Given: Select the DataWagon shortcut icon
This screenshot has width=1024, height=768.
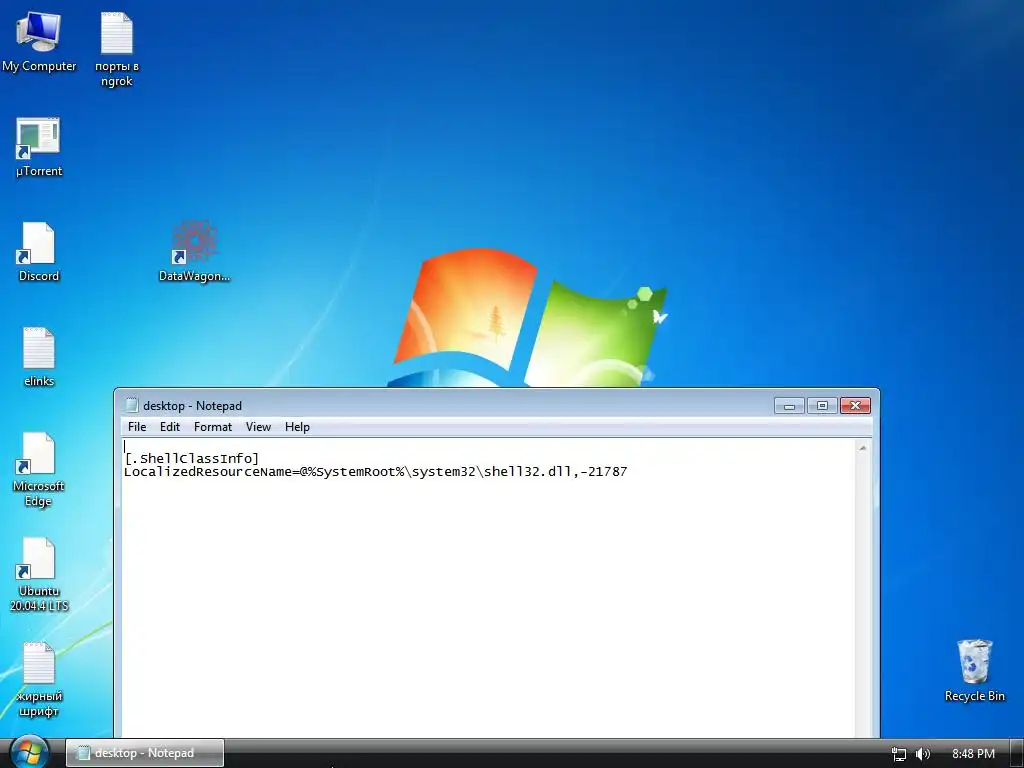Looking at the screenshot, I should click(x=194, y=251).
